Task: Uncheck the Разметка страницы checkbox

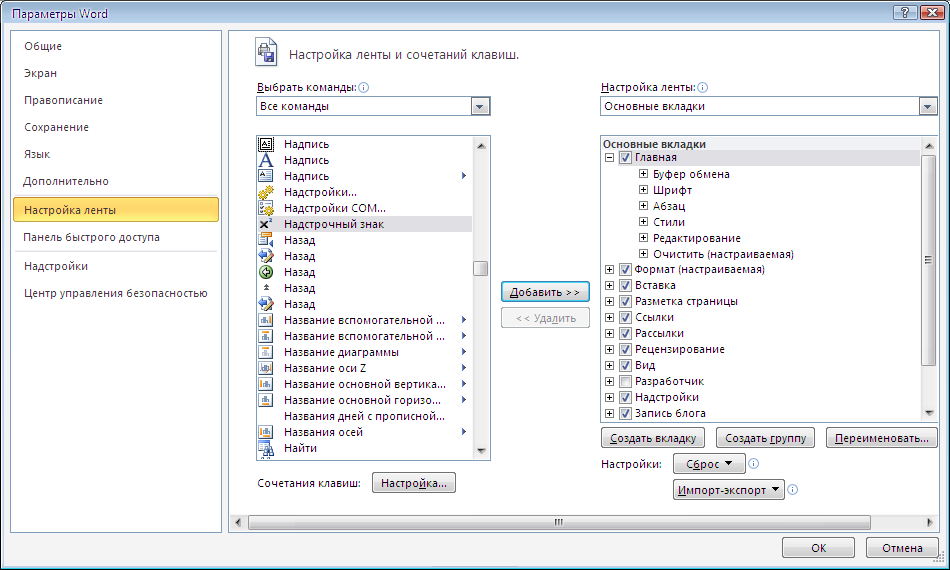Action: click(x=625, y=301)
